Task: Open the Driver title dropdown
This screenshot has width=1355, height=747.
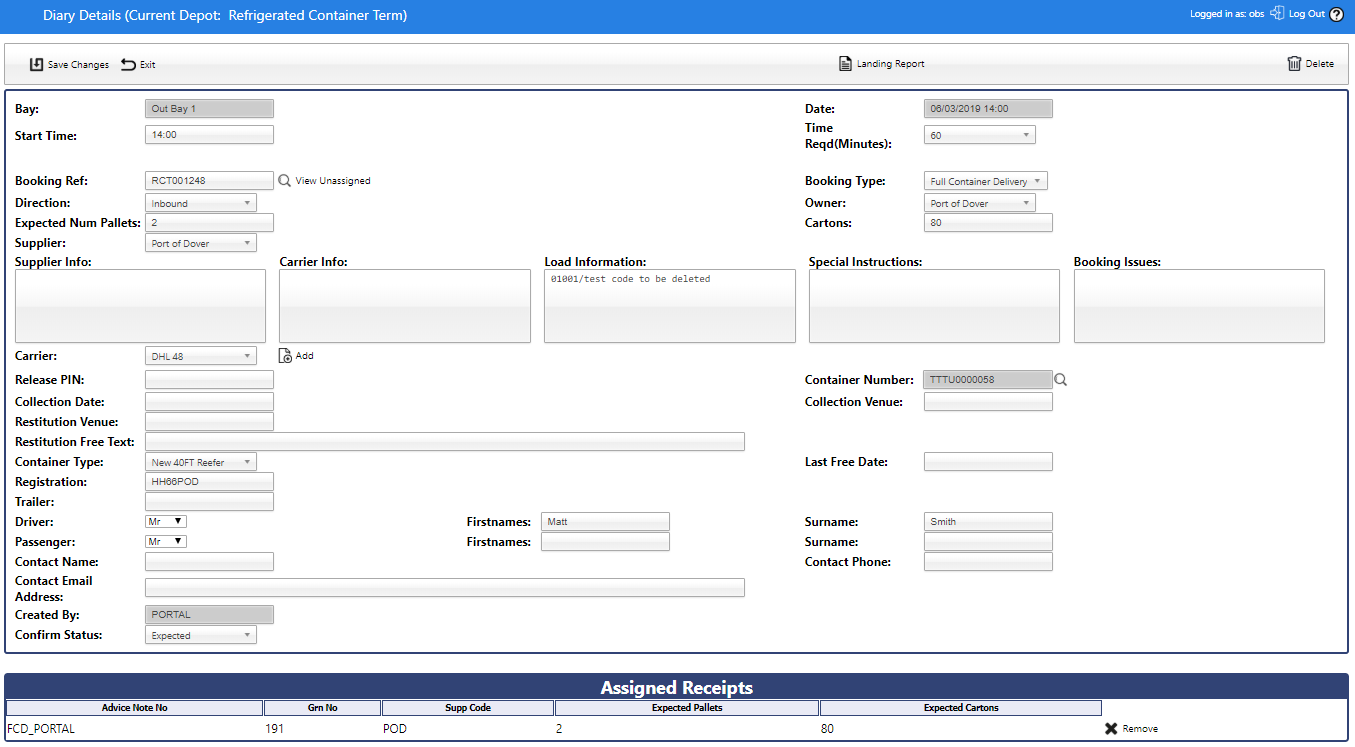Action: pos(166,521)
